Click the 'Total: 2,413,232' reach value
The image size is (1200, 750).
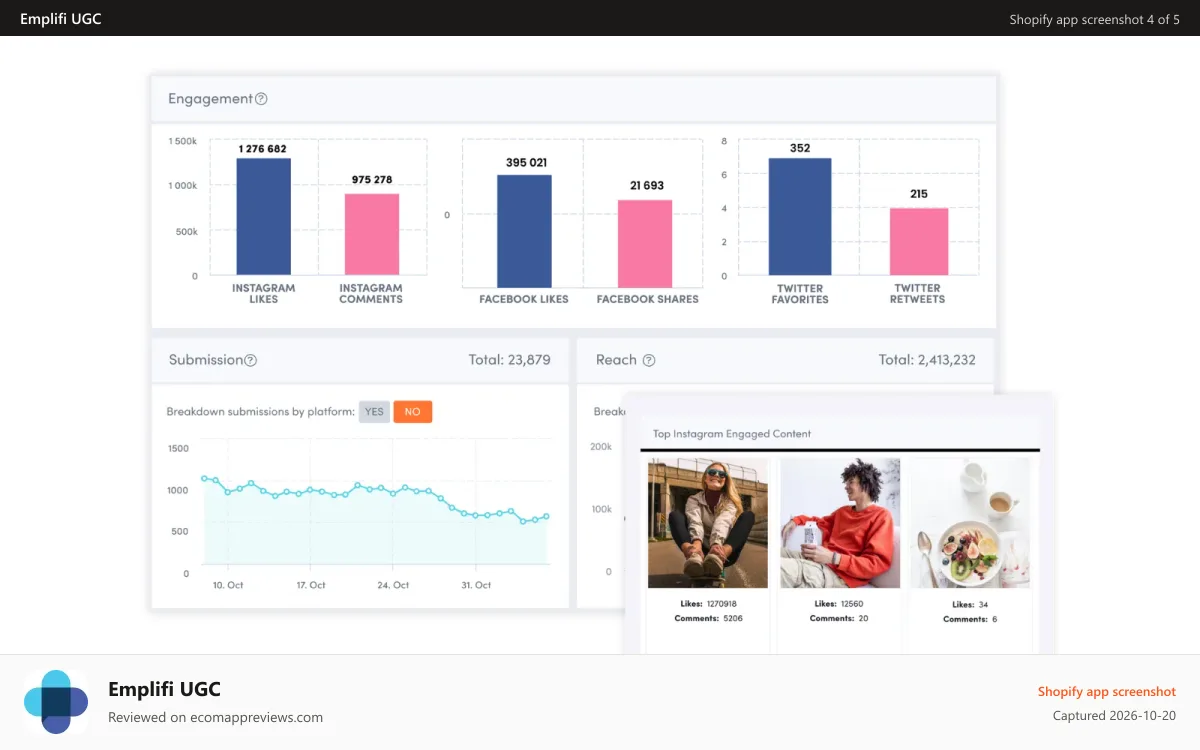[927, 360]
